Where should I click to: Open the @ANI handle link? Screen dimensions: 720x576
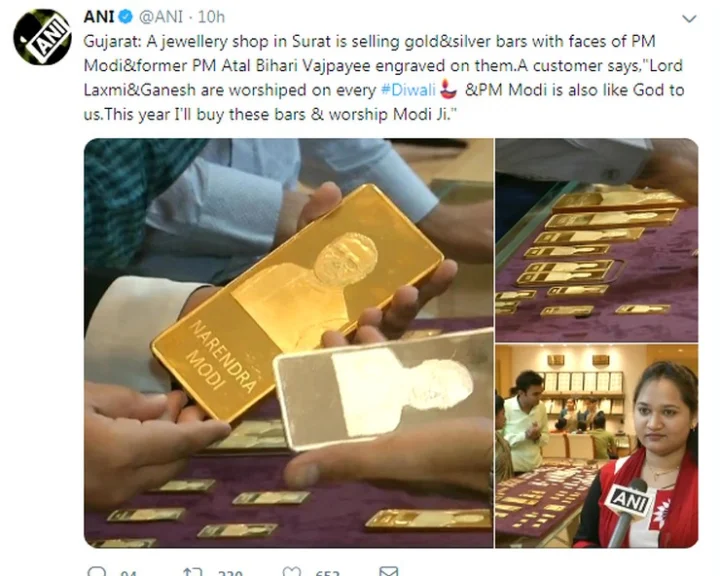[x=161, y=17]
